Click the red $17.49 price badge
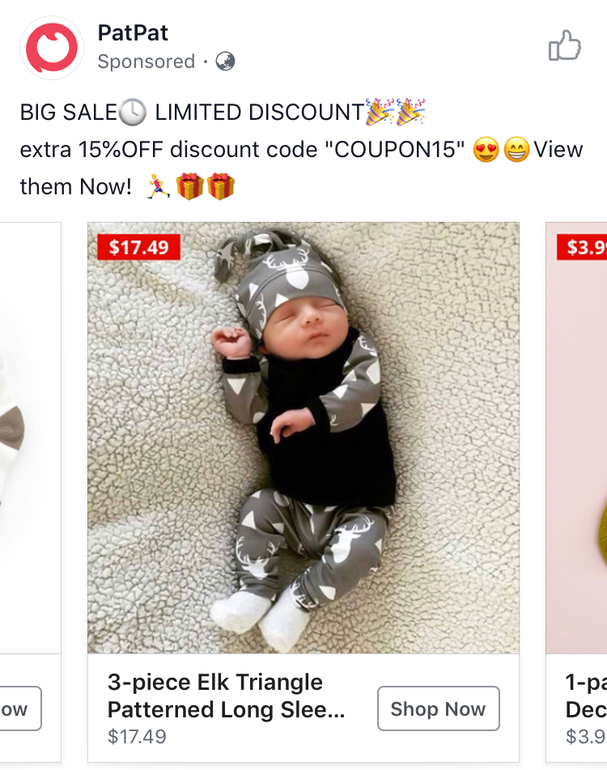The image size is (607, 770). tap(138, 246)
